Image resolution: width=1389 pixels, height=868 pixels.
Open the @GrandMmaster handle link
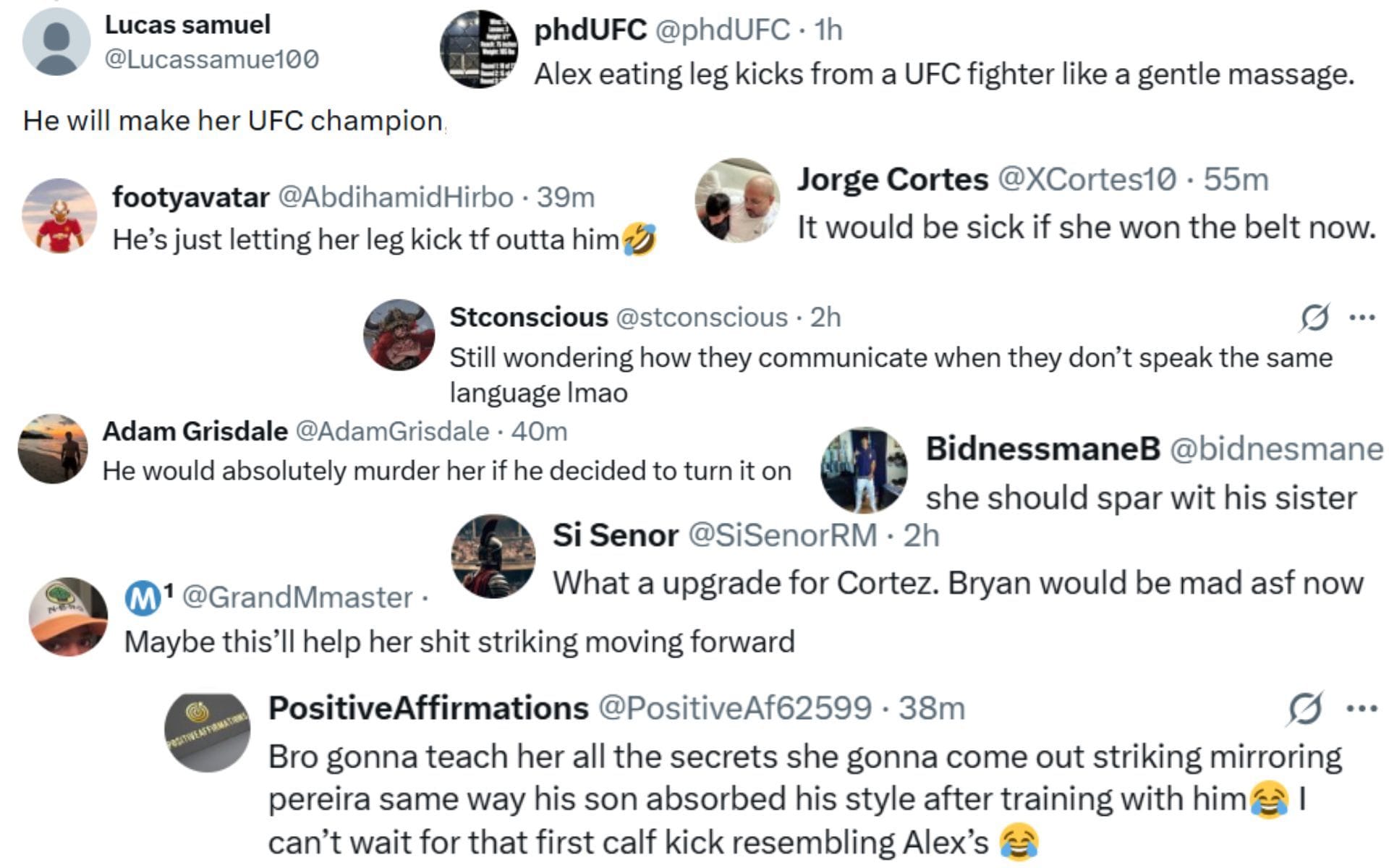tap(297, 597)
